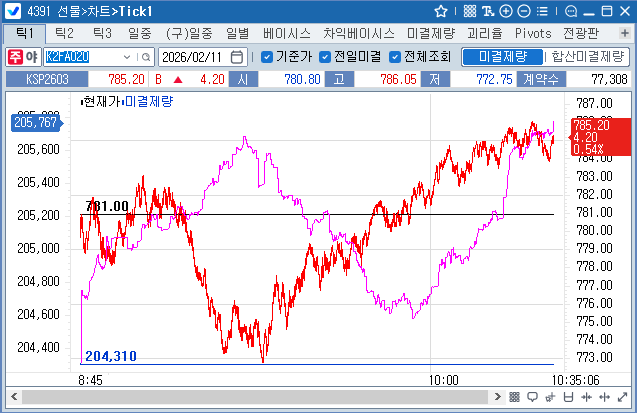This screenshot has width=637, height=413.
Task: Click the star favorites icon in title bar
Action: point(441,11)
